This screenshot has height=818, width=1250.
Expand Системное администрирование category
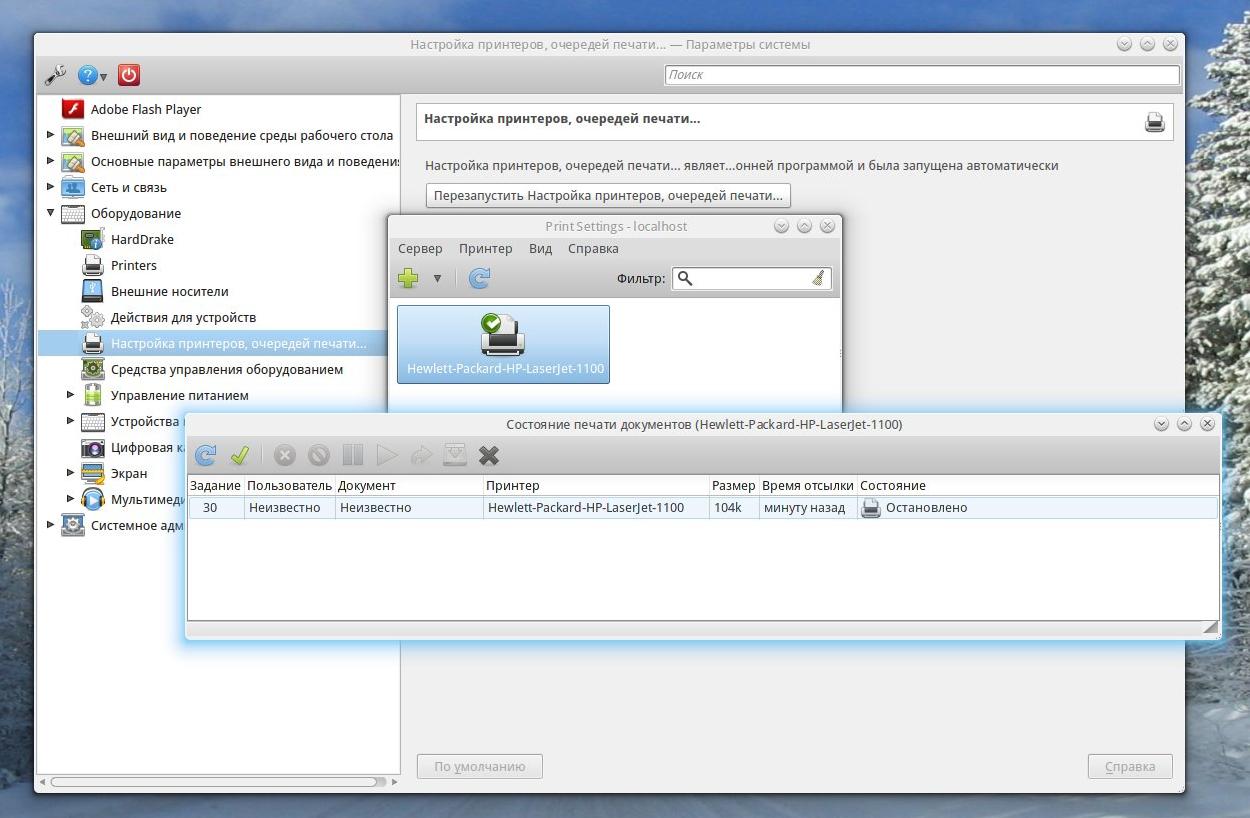pyautogui.click(x=51, y=524)
